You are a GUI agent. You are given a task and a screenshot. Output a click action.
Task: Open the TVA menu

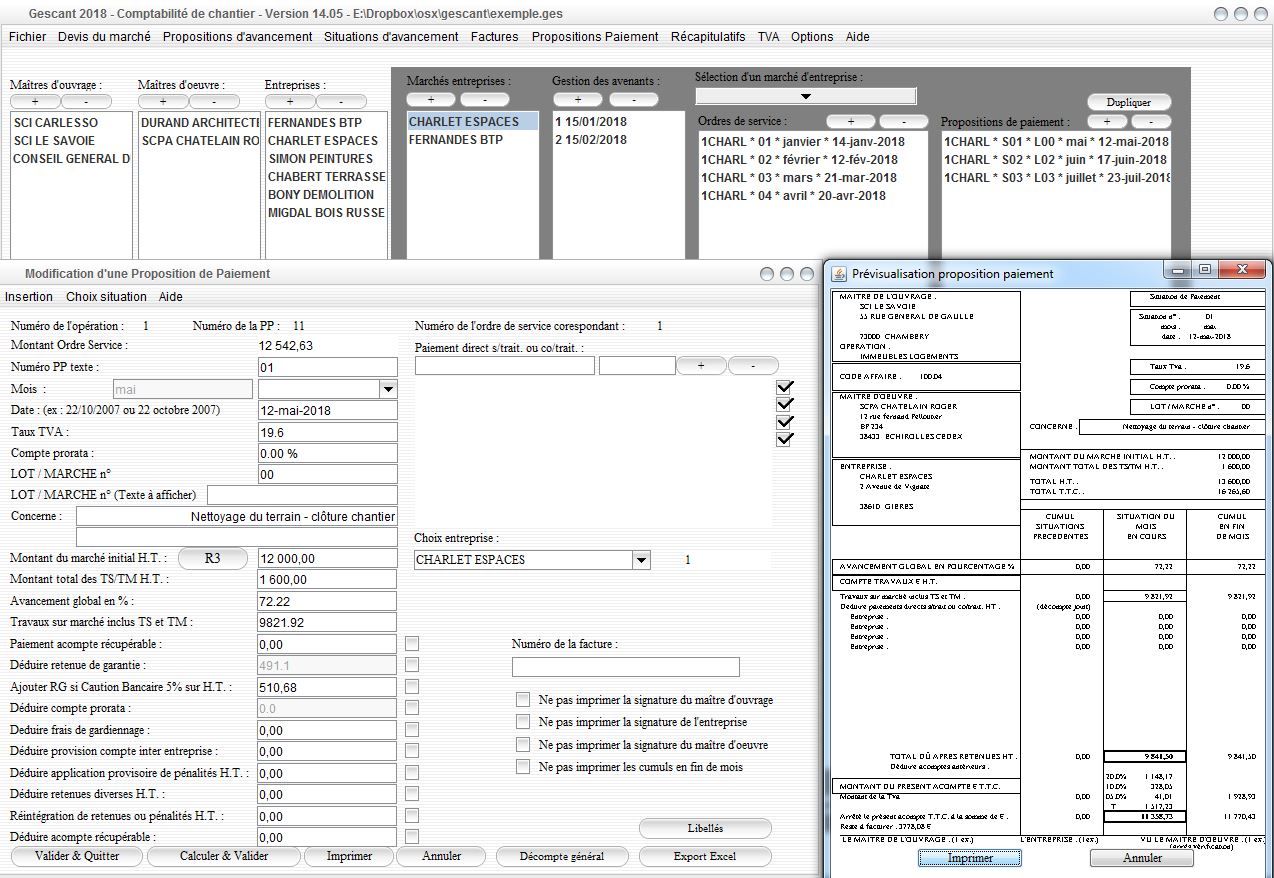[768, 36]
